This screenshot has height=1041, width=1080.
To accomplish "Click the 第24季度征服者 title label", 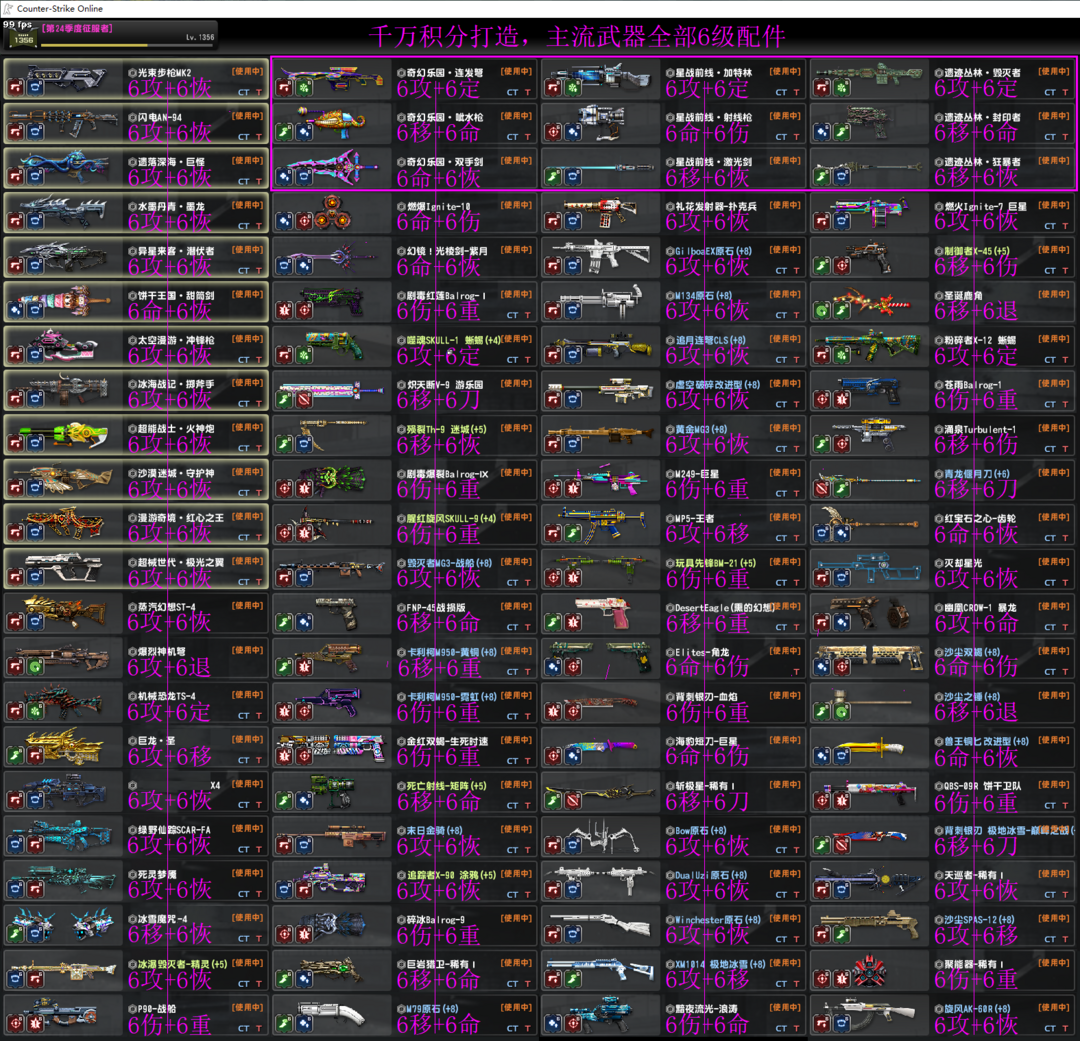I will (78, 28).
